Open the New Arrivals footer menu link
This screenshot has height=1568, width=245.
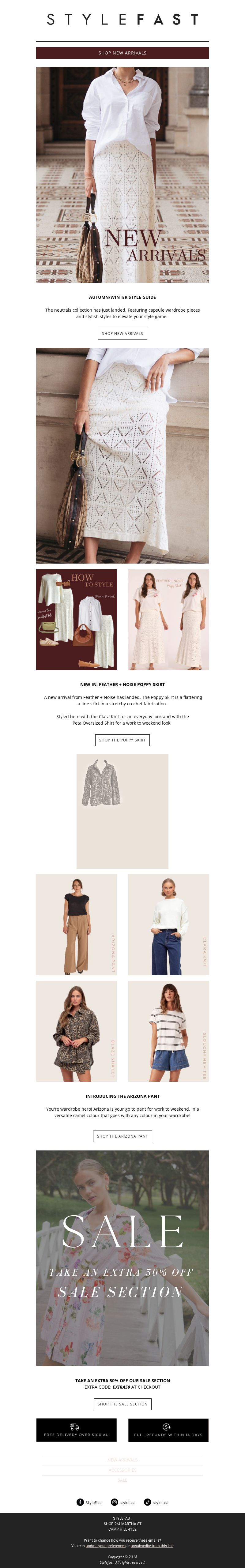click(123, 1460)
